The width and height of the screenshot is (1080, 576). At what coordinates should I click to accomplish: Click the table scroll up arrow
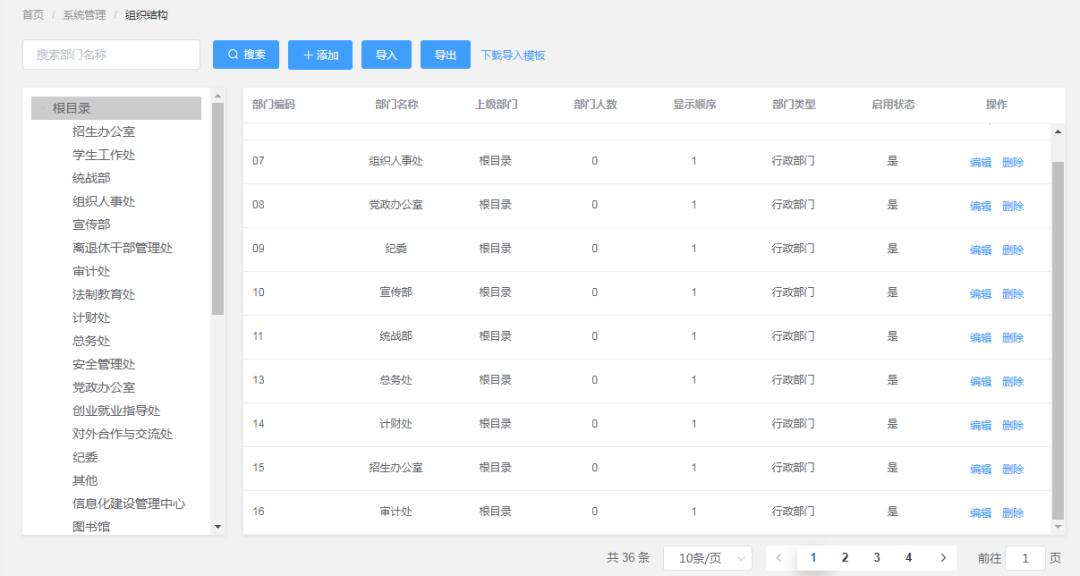(x=1058, y=132)
